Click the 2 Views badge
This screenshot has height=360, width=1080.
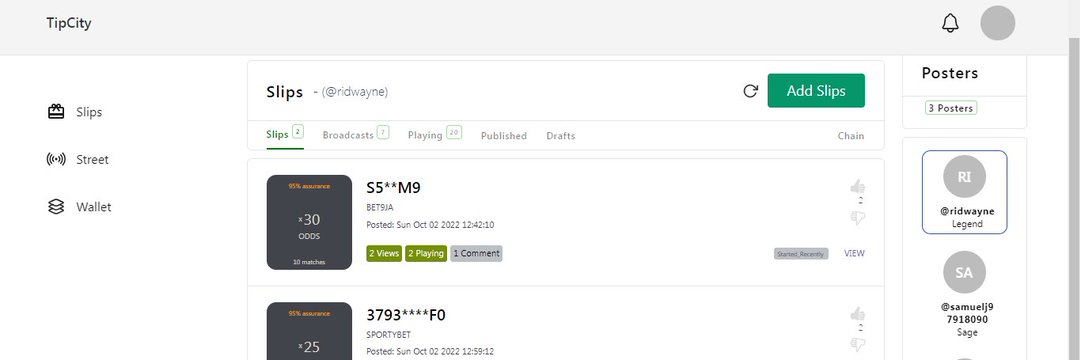click(x=384, y=253)
